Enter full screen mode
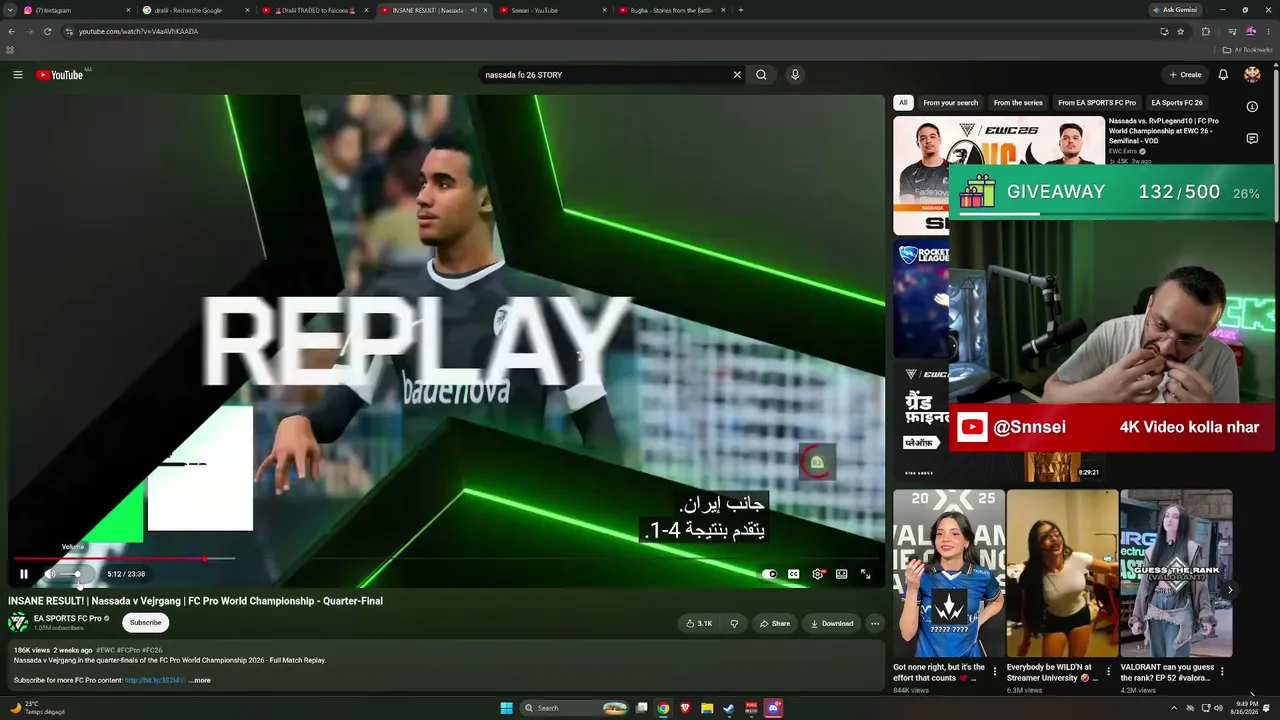Screen dimensions: 1280x720 (x=866, y=574)
